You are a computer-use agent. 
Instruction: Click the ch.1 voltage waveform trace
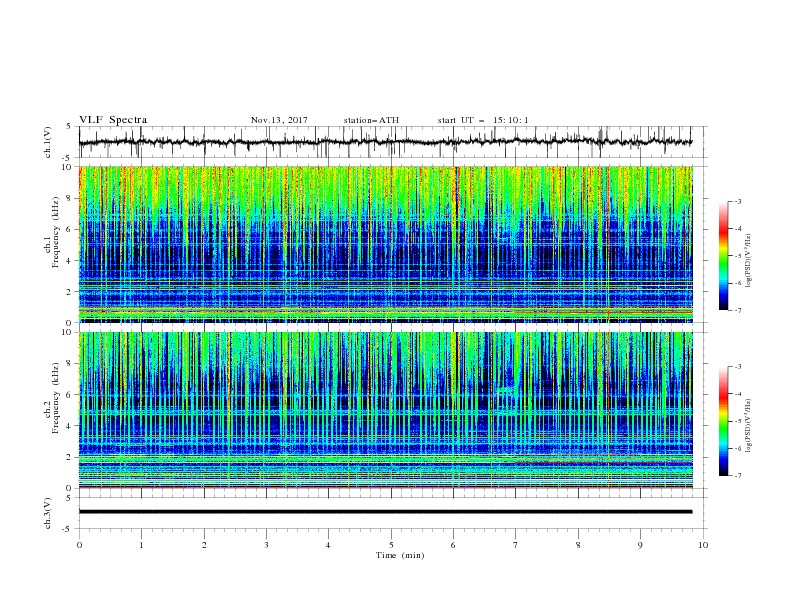[385, 142]
